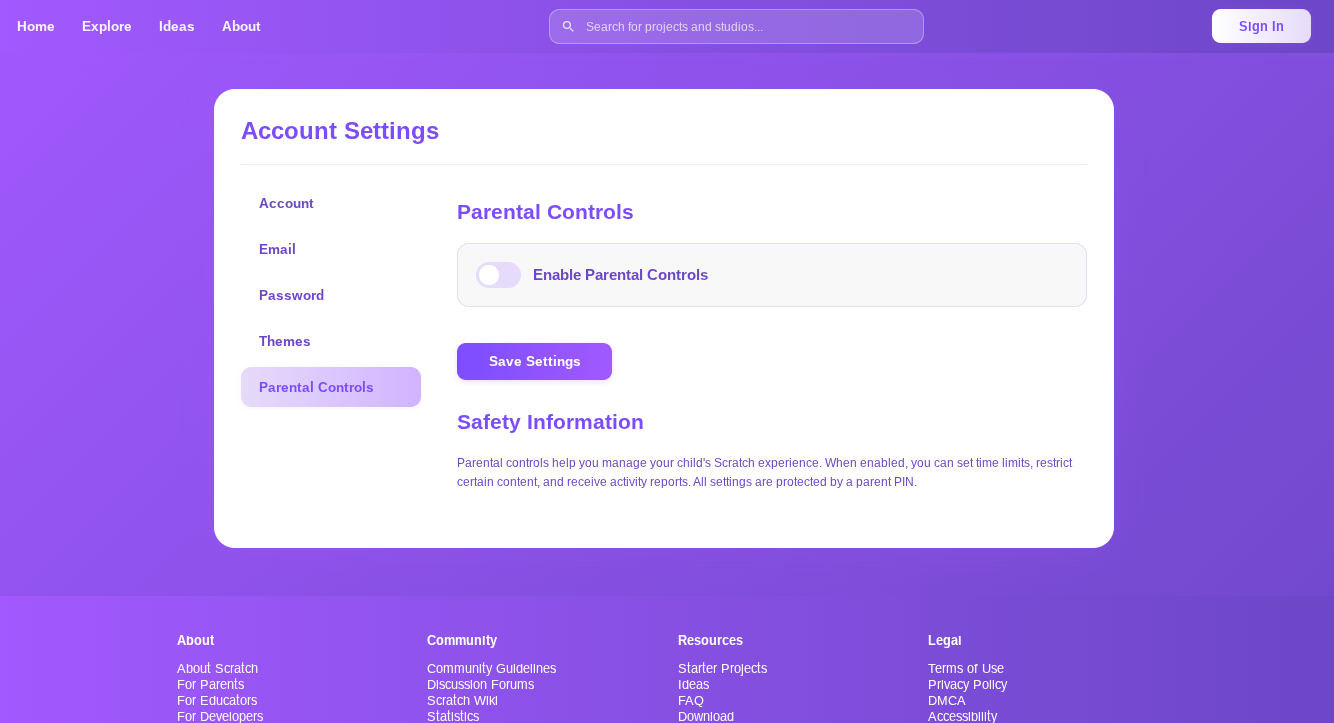The height and width of the screenshot is (723, 1334).
Task: Click the Starter Projects footer link
Action: click(722, 668)
